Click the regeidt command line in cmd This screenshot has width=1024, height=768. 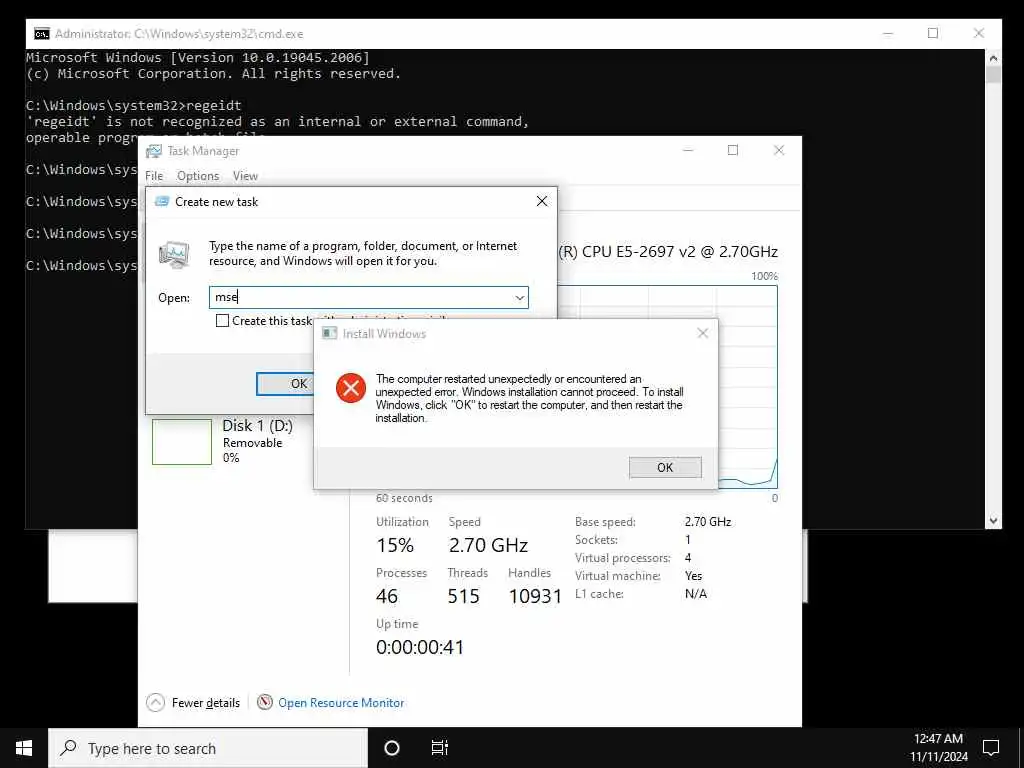(134, 105)
